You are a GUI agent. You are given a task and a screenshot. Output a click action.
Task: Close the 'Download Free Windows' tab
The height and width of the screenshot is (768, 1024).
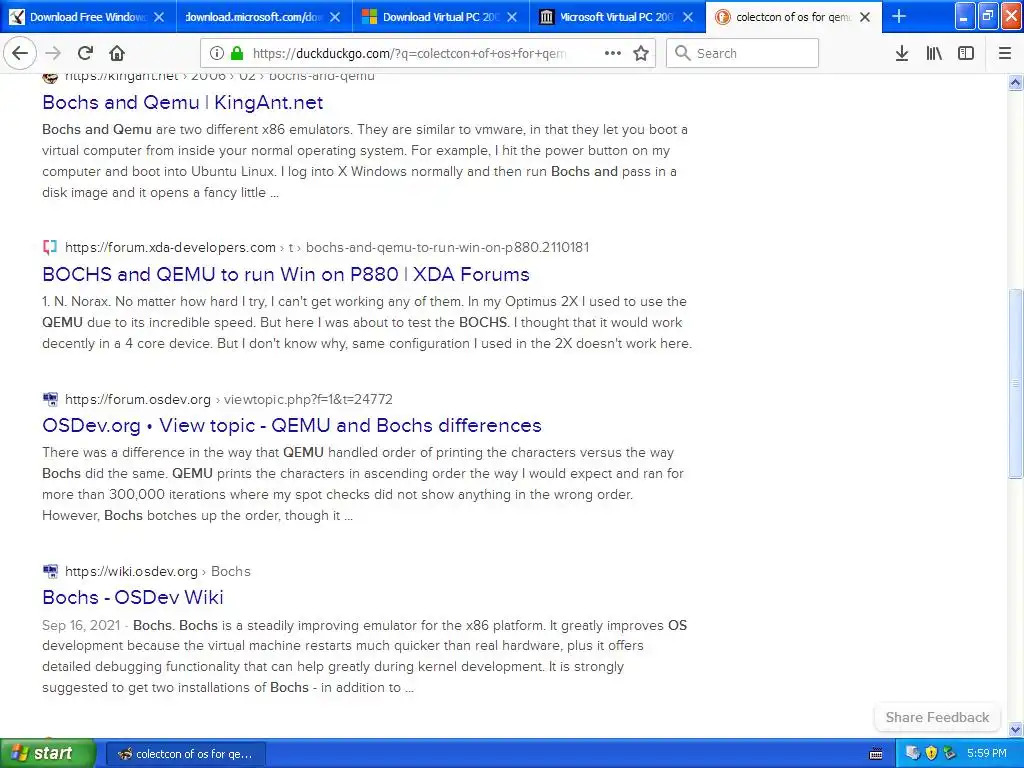159,17
